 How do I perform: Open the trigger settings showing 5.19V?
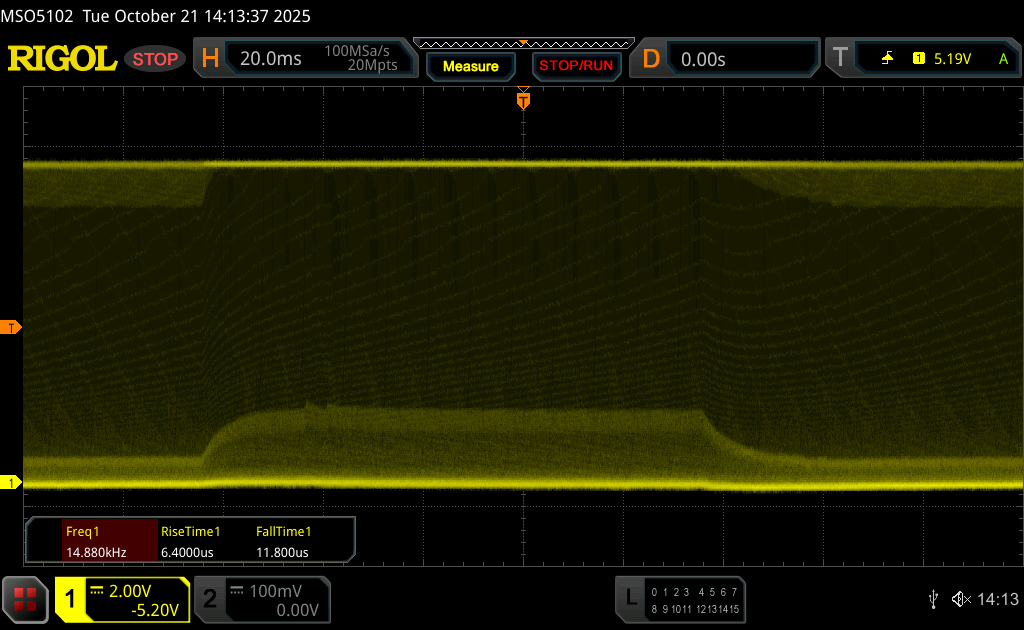(950, 59)
